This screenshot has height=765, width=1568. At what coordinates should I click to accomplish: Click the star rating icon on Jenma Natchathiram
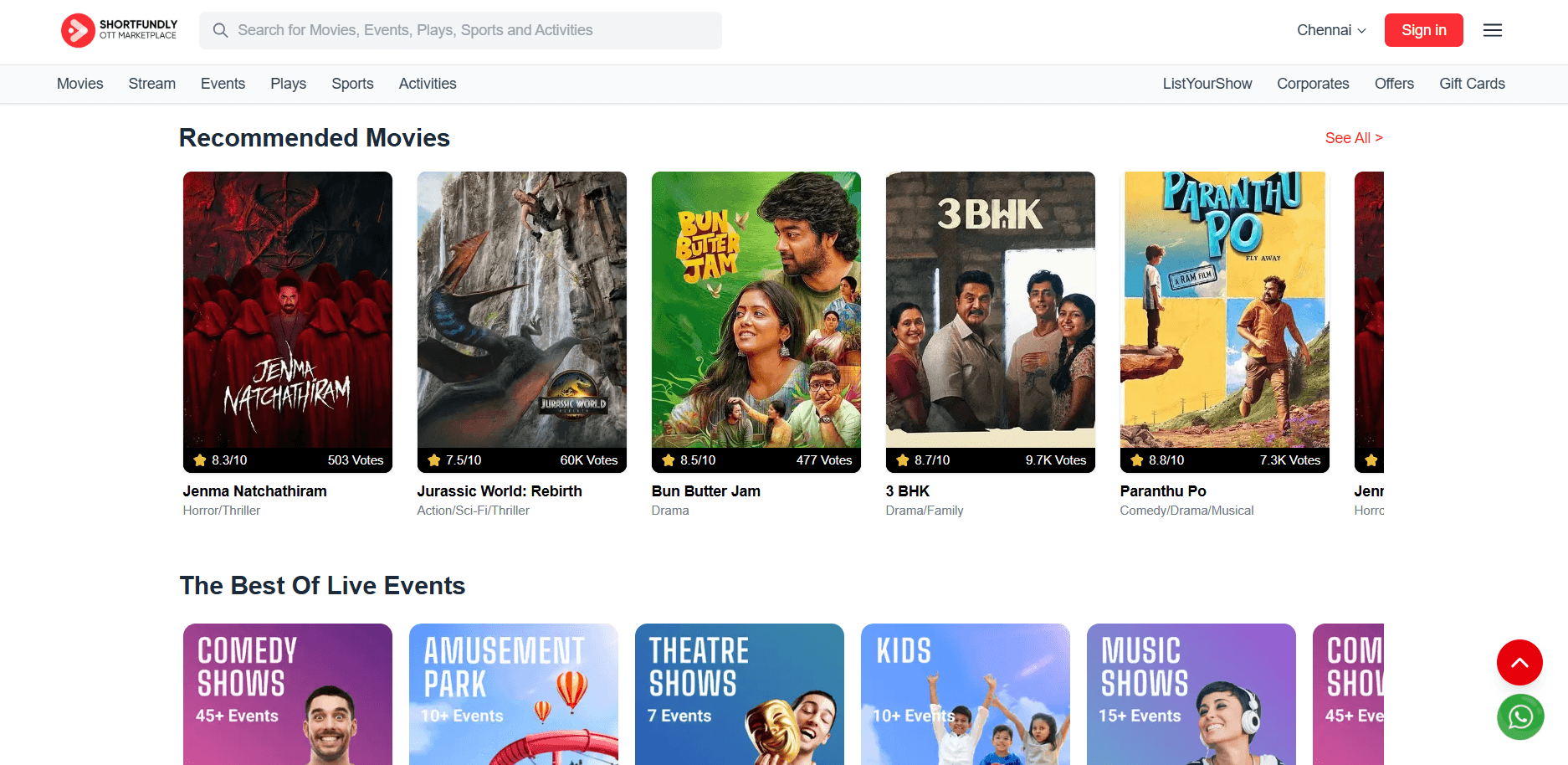click(200, 460)
